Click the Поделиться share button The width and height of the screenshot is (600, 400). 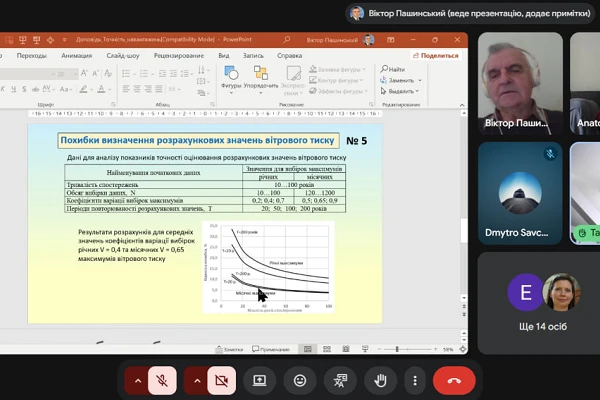tap(436, 56)
